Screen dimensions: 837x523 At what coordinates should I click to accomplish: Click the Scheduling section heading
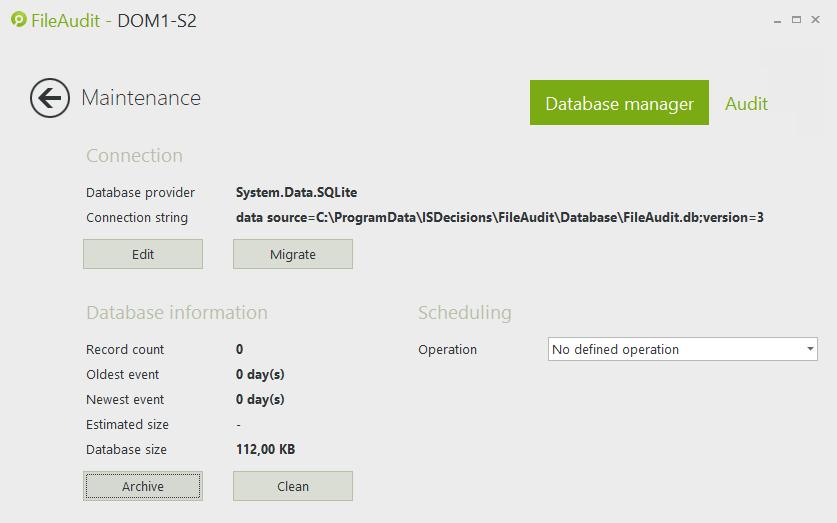coord(464,313)
